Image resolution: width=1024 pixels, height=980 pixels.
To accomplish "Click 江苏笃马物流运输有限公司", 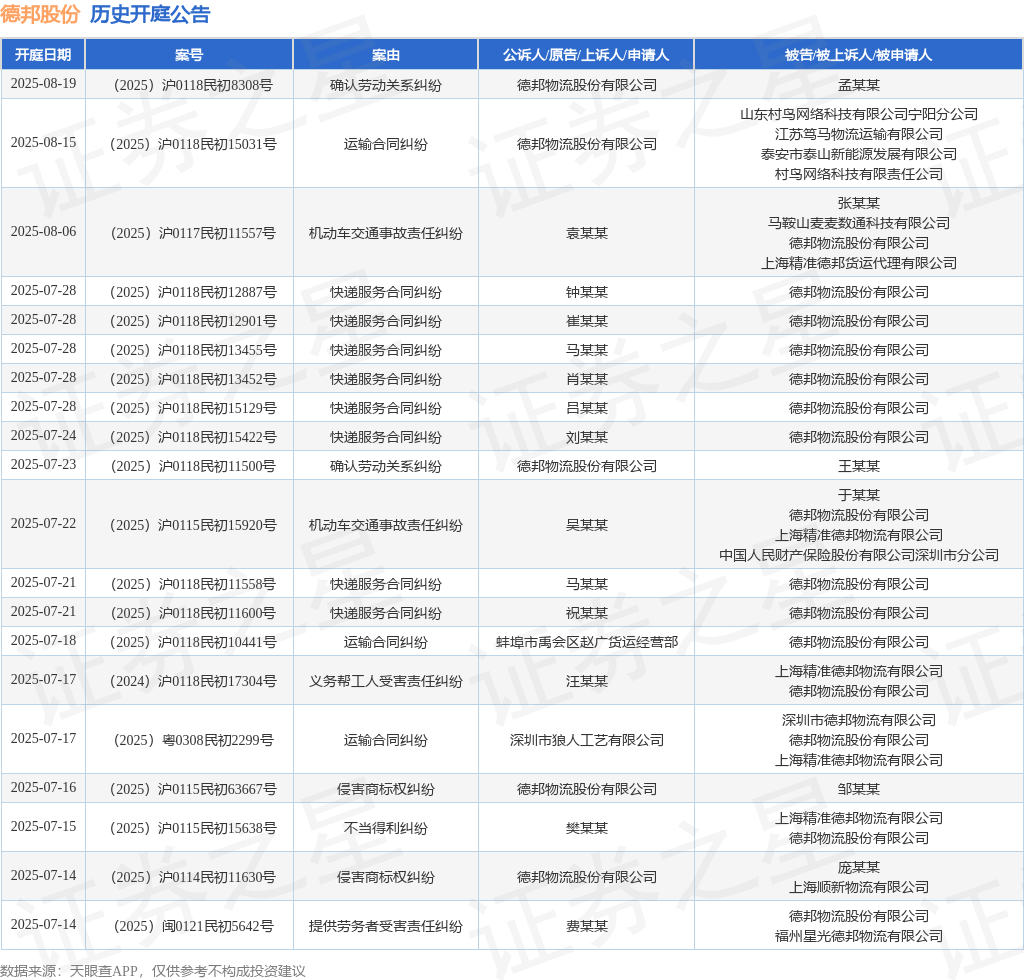I will click(859, 134).
